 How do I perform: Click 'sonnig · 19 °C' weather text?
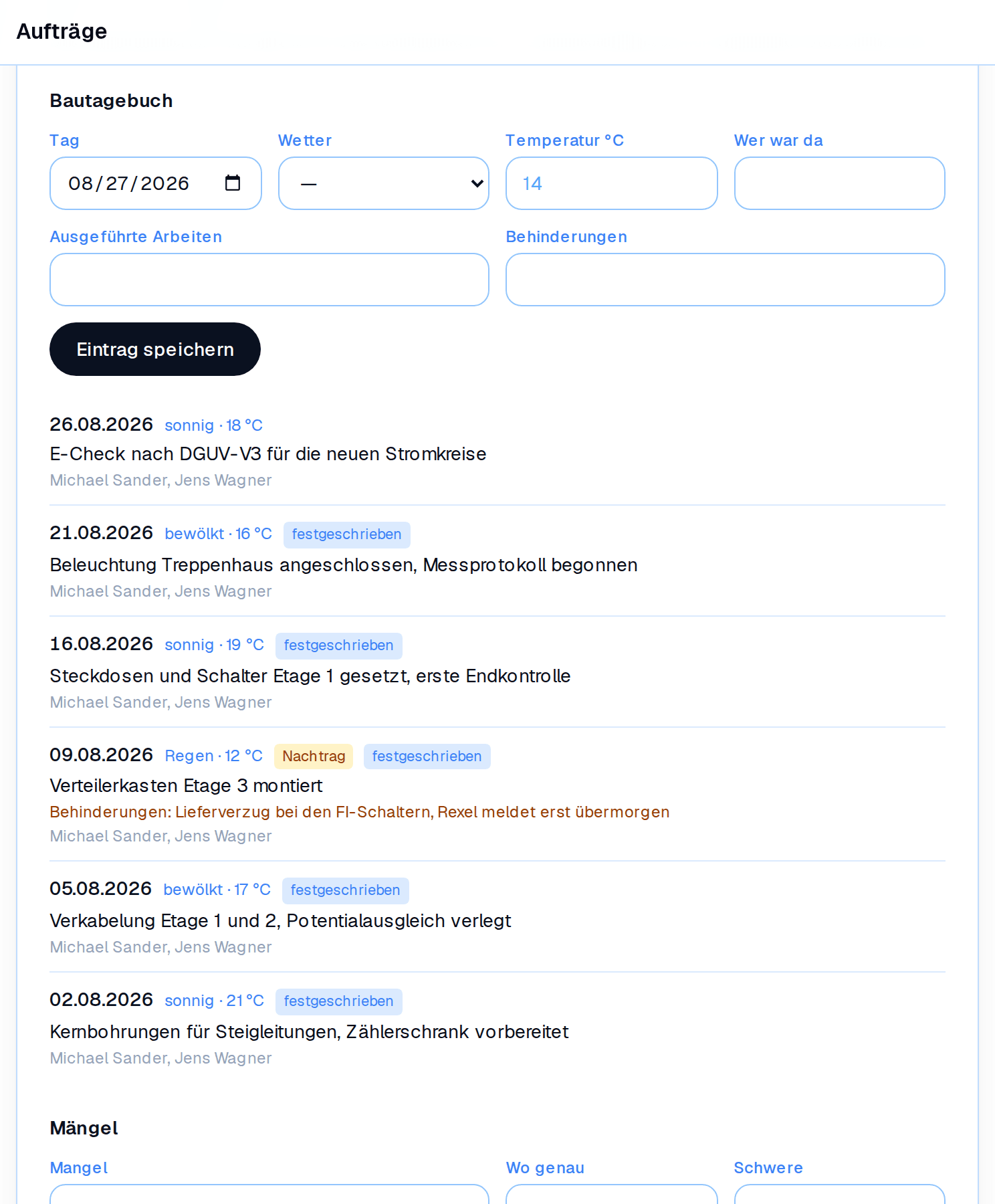click(215, 645)
